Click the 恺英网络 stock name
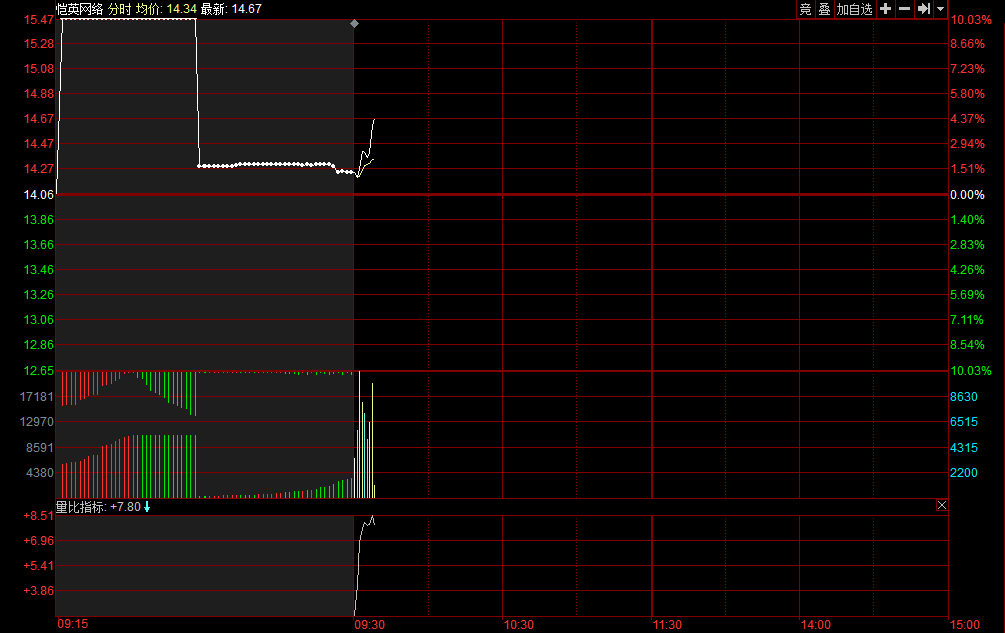The image size is (1005, 633). (80, 8)
